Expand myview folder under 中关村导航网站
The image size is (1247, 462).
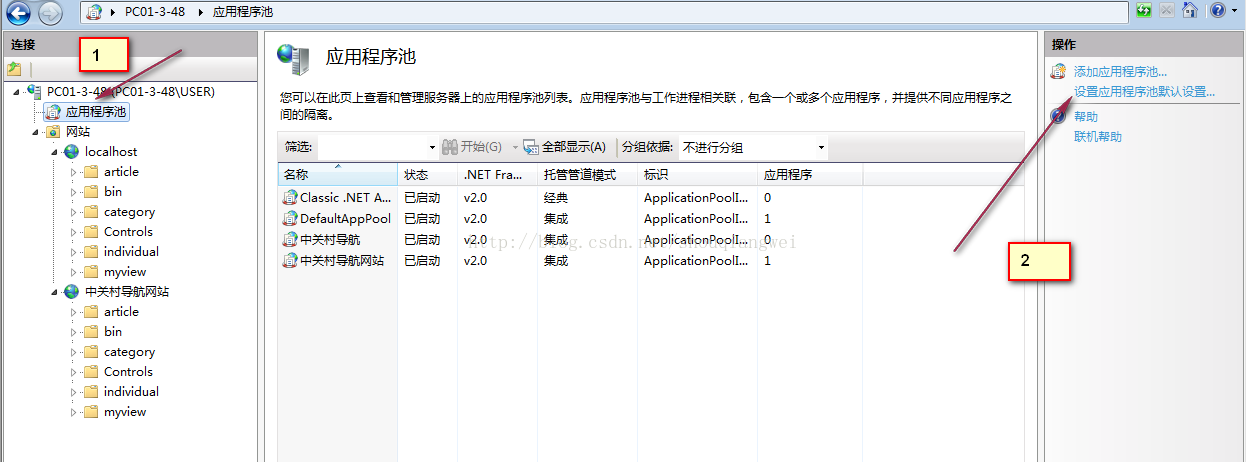(73, 412)
